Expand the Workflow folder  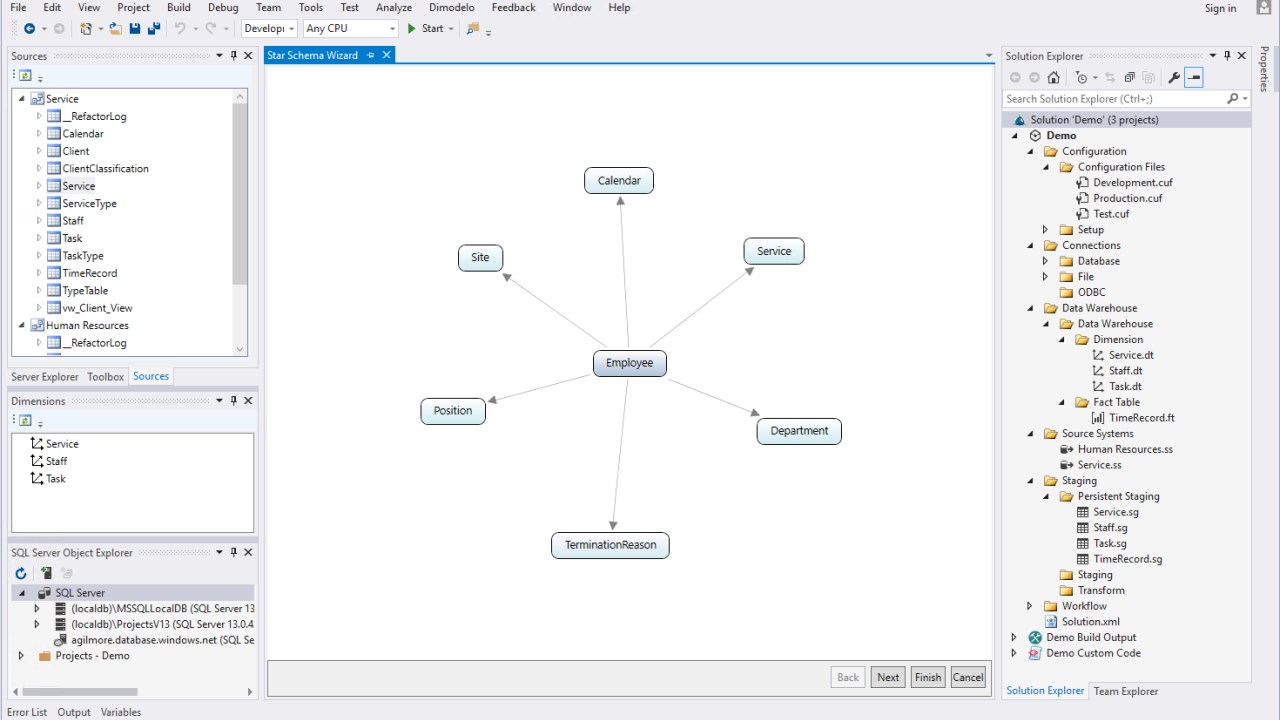1030,606
